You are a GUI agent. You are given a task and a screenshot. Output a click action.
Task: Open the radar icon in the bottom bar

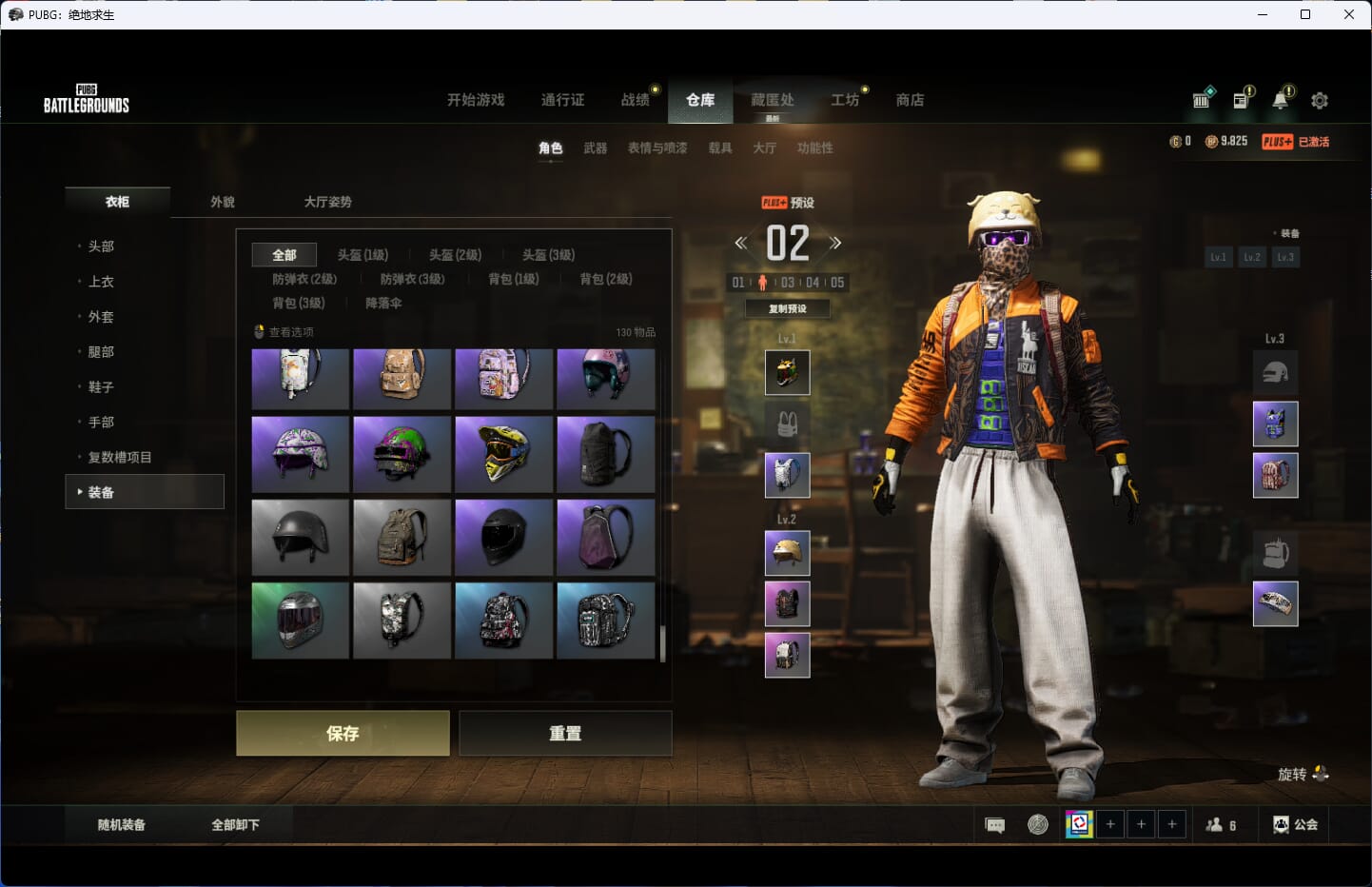1038,825
